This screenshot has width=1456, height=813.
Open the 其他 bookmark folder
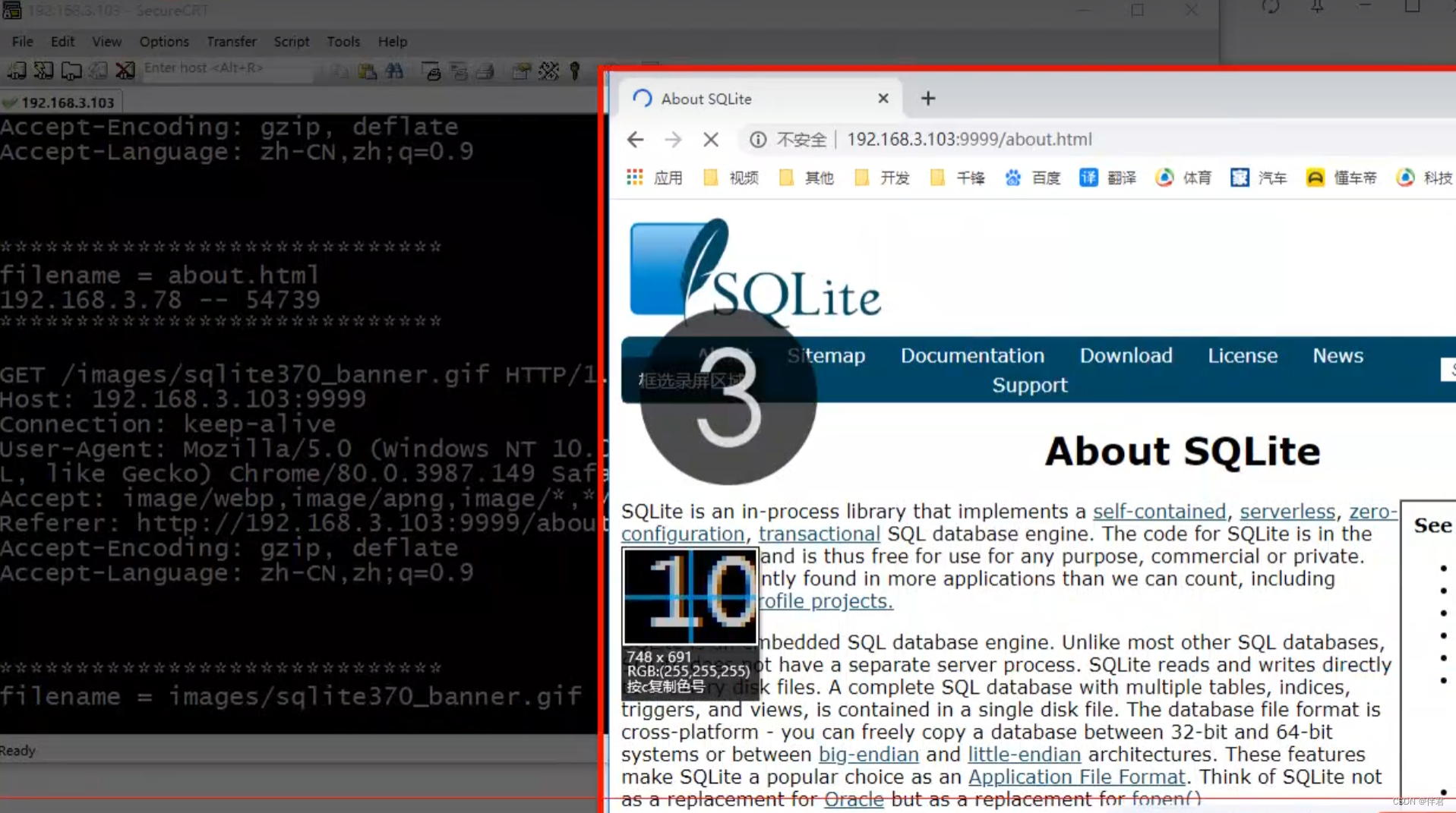pos(807,178)
